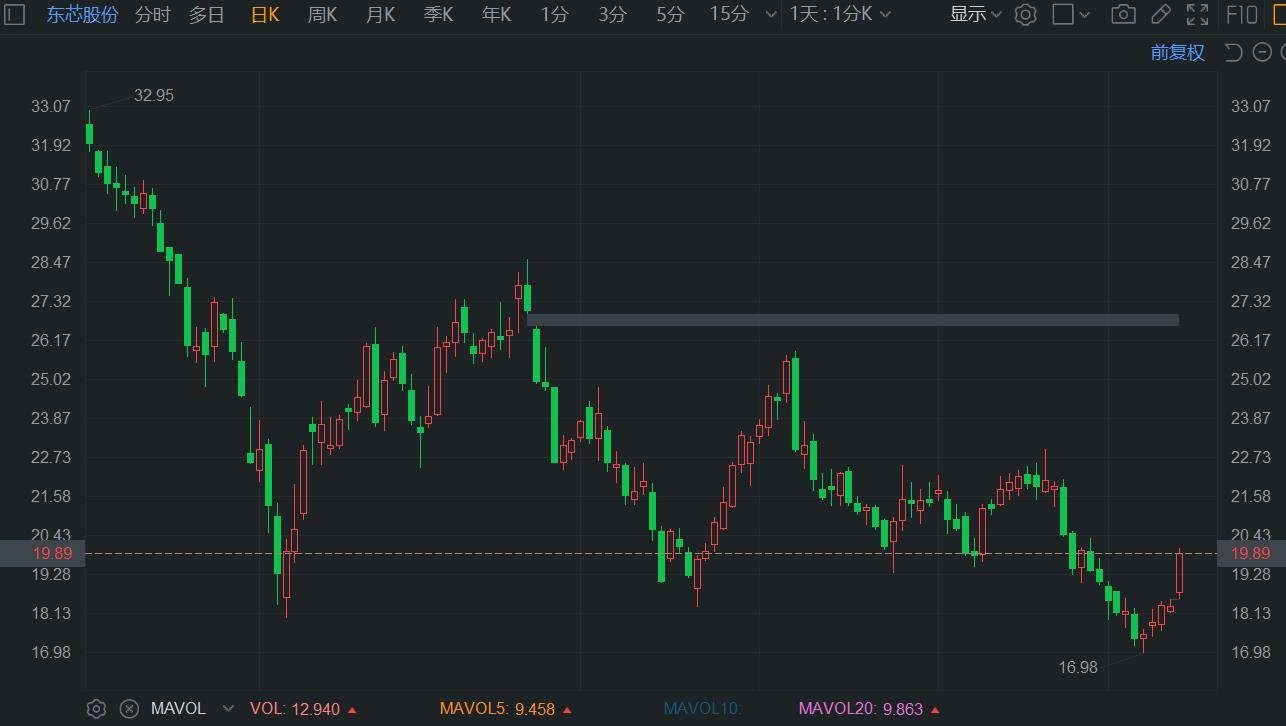
Task: Click the right 19.89 current price tag
Action: click(x=1250, y=553)
